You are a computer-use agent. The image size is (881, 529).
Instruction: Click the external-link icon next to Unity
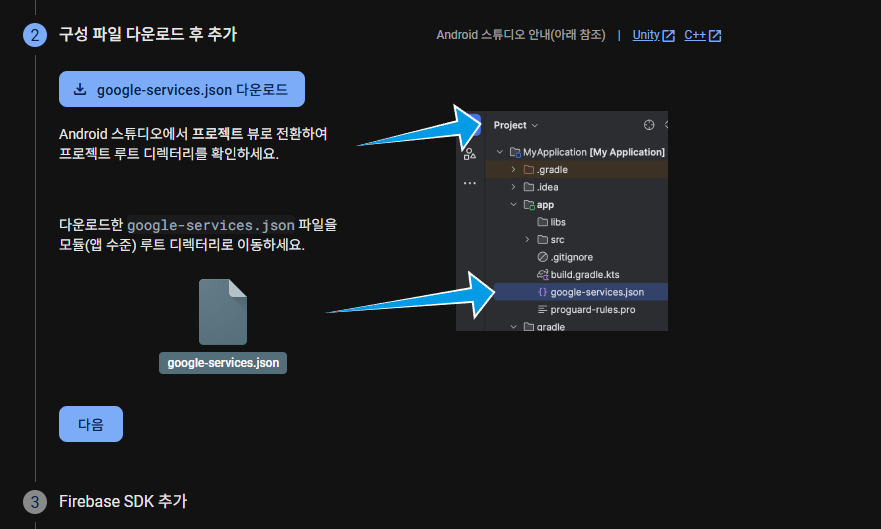point(668,35)
